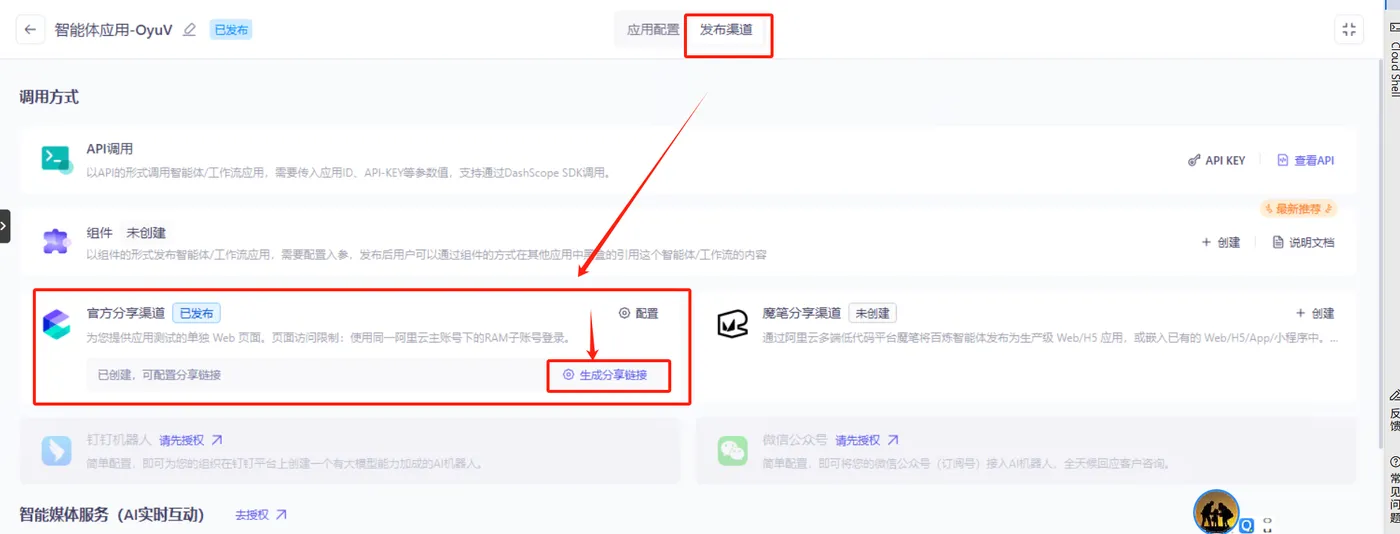
Task: Click the 官方分享渠道 logo icon
Action: (56, 324)
